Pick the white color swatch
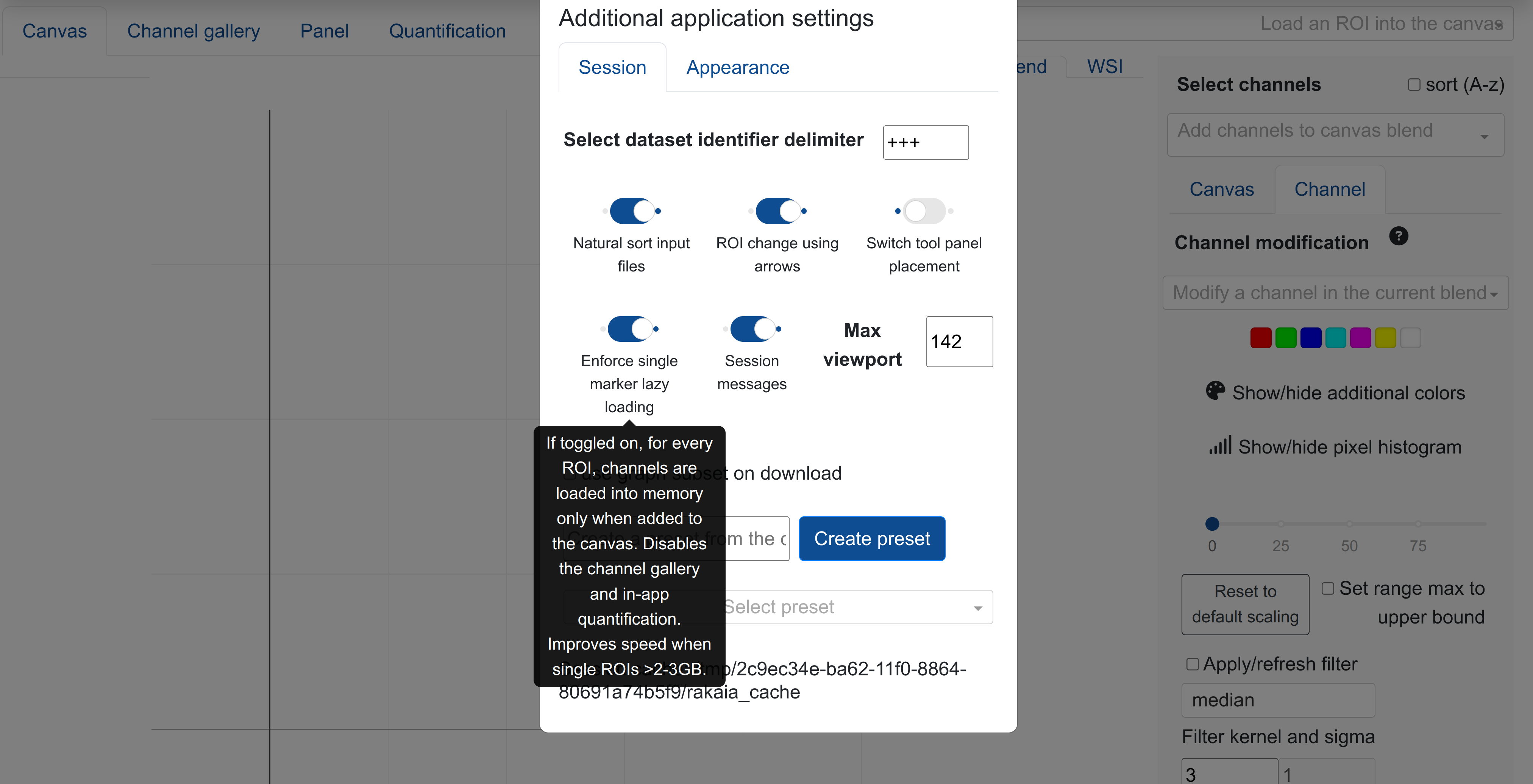 point(1410,338)
